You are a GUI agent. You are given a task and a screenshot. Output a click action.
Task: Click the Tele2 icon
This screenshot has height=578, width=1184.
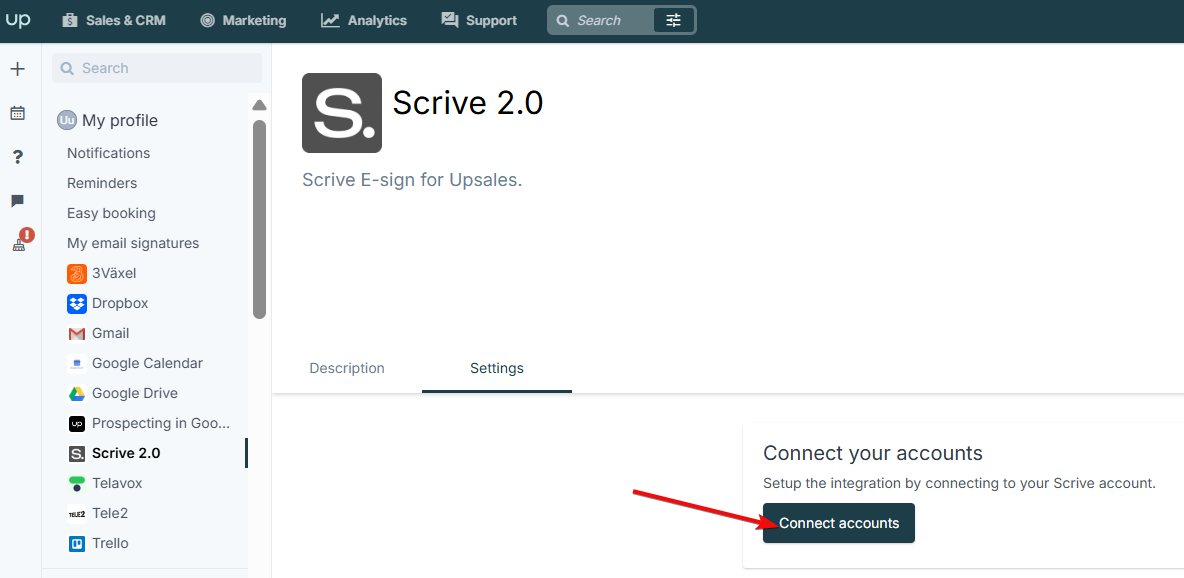[76, 514]
